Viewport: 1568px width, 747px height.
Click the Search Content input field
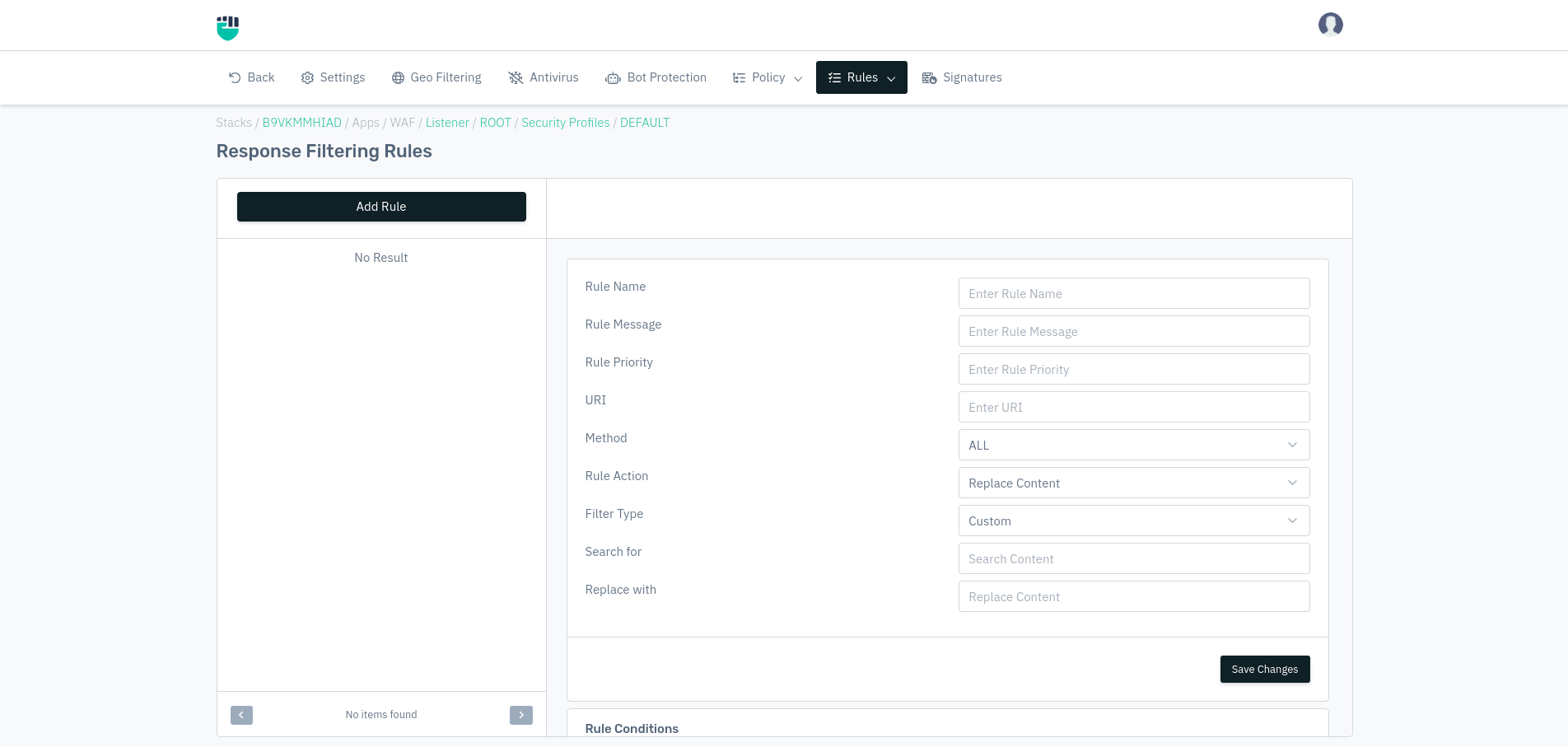click(x=1133, y=558)
